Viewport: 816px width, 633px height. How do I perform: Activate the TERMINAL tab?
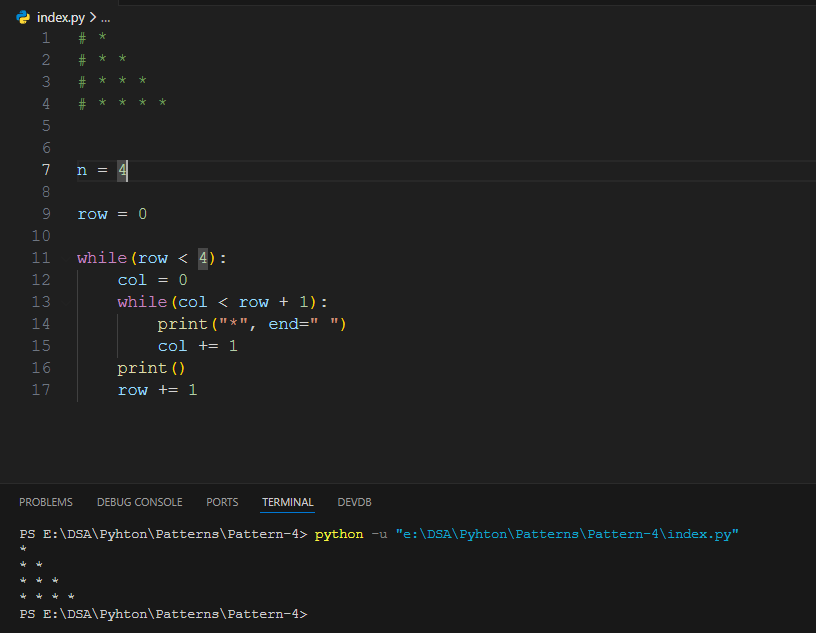tap(288, 502)
